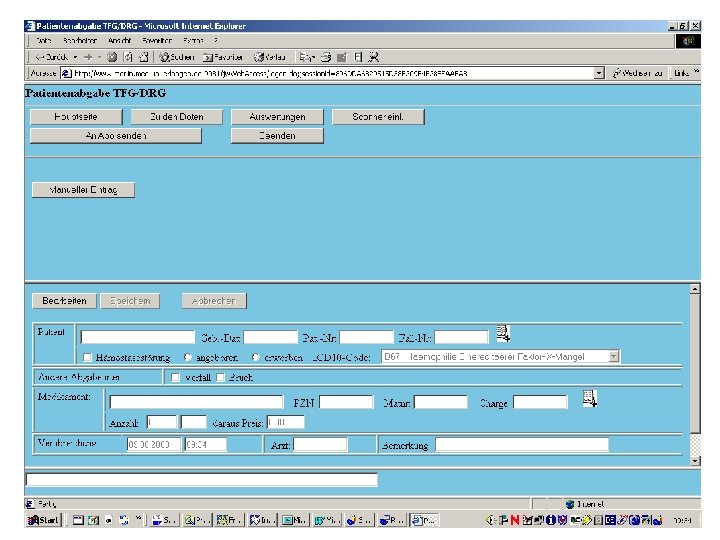Click the Stop loading icon in toolbar
The height and width of the screenshot is (540, 720).
[x=112, y=57]
